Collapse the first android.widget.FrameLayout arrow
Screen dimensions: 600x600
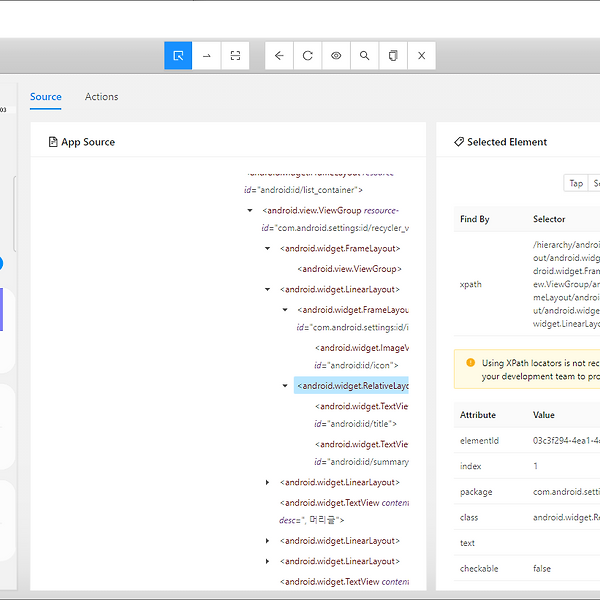[267, 249]
